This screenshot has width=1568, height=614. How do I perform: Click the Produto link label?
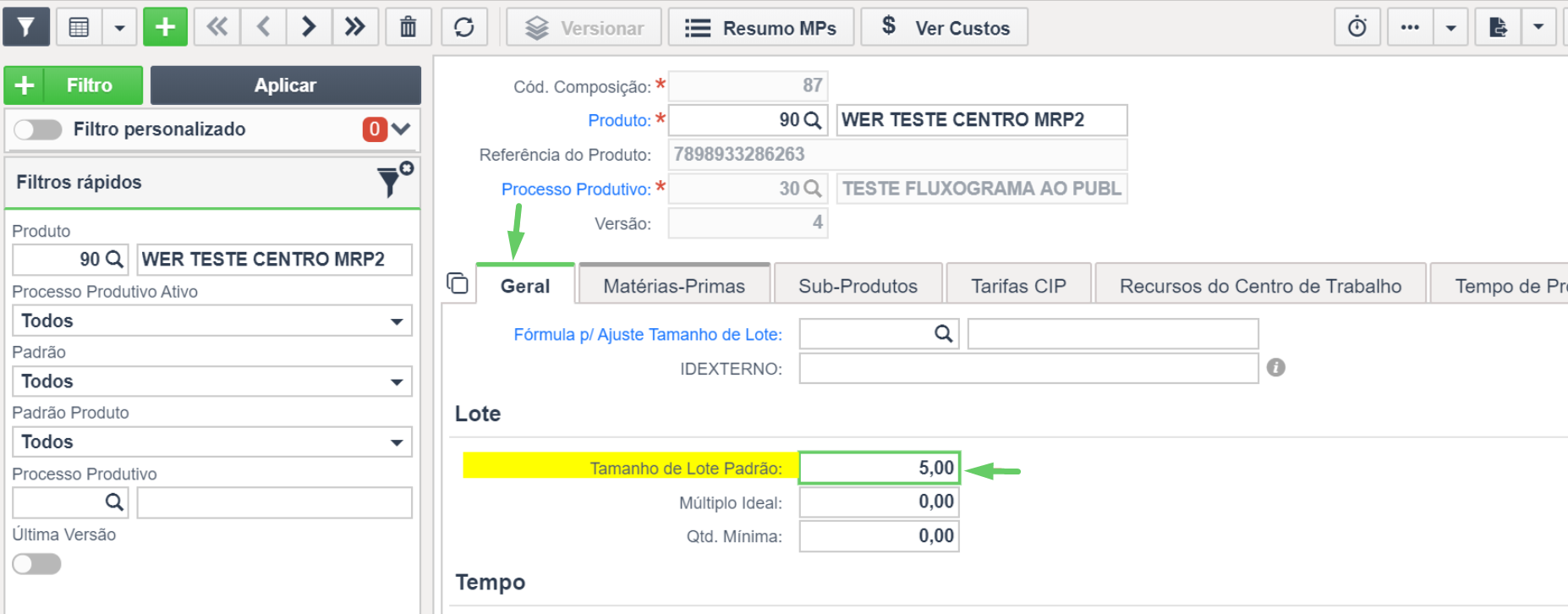point(619,120)
